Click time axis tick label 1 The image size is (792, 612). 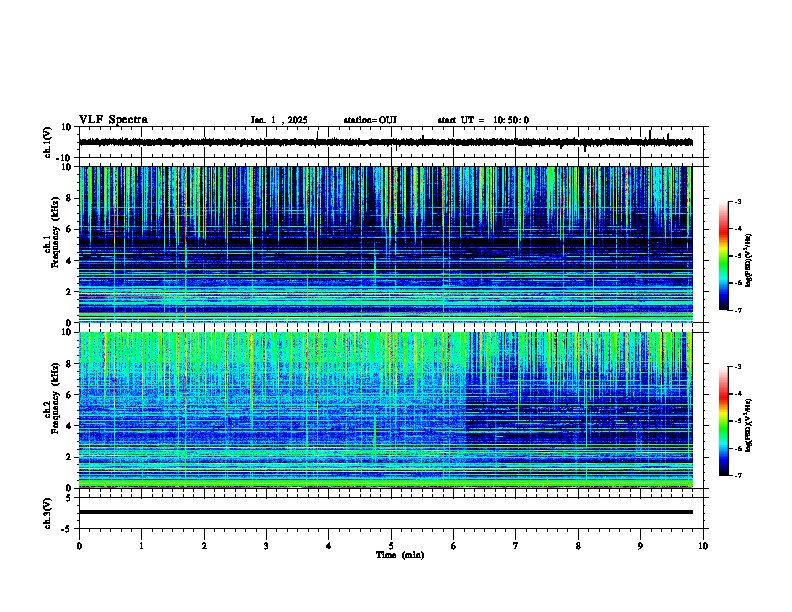pyautogui.click(x=141, y=546)
